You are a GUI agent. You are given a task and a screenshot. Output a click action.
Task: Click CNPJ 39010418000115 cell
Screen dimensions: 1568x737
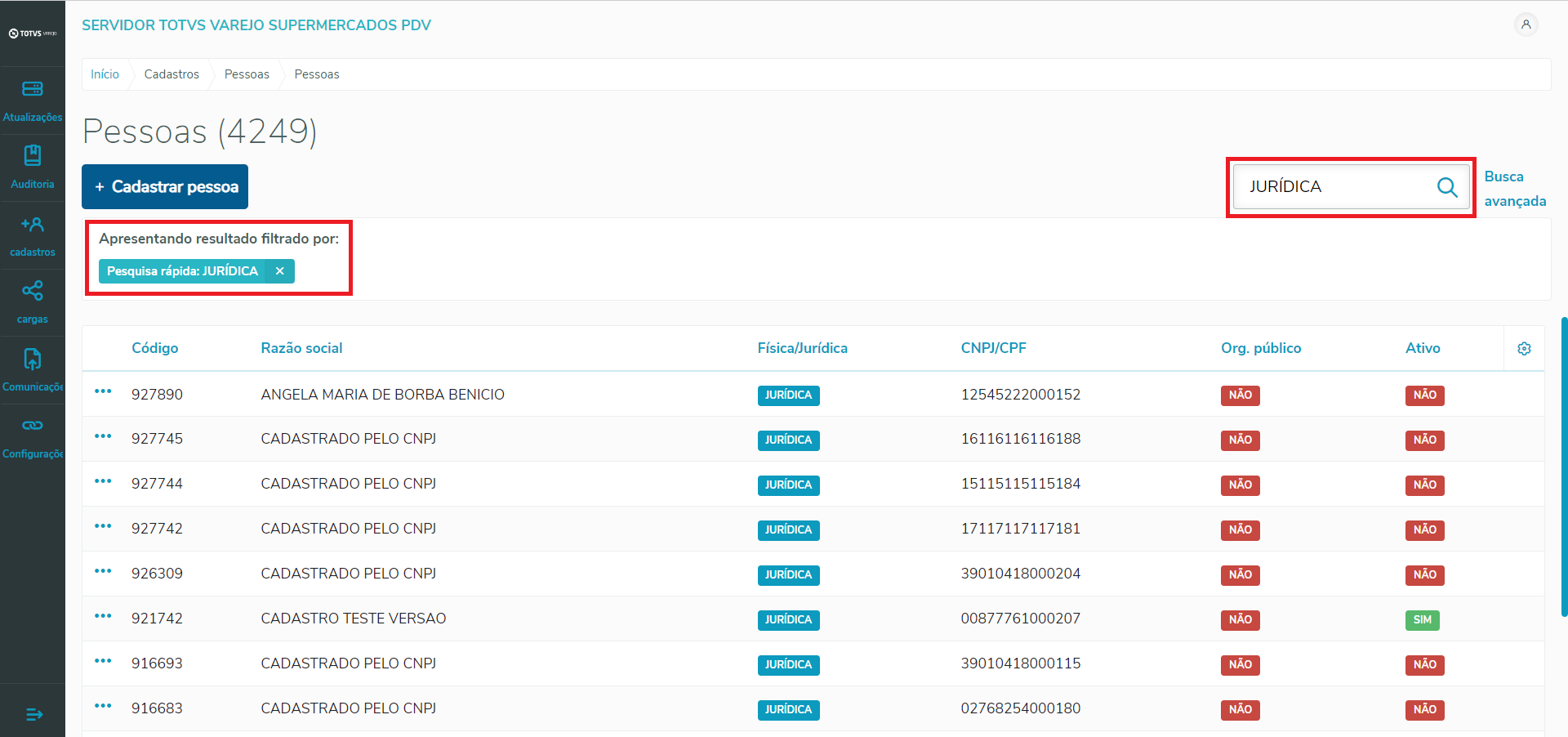tap(1020, 663)
